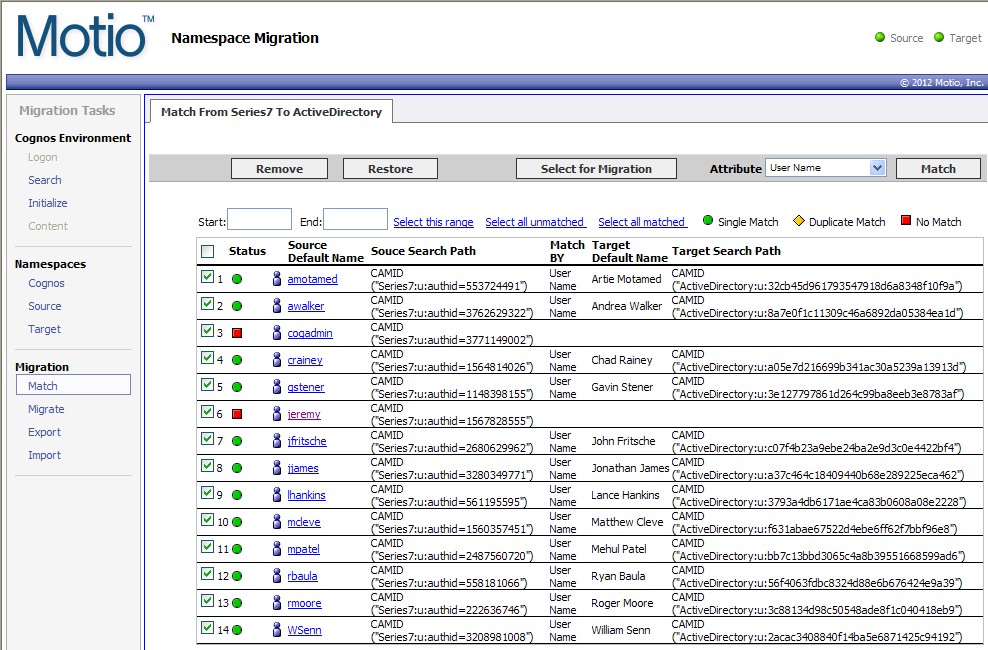Uncheck the checkbox for row 12 rbaula

click(x=207, y=574)
